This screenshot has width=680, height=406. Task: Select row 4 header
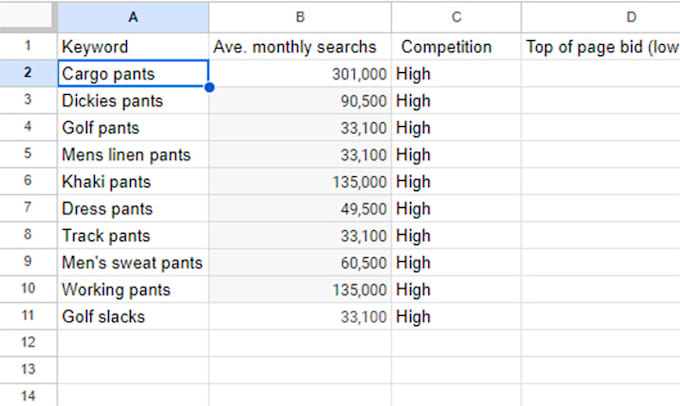(28, 127)
